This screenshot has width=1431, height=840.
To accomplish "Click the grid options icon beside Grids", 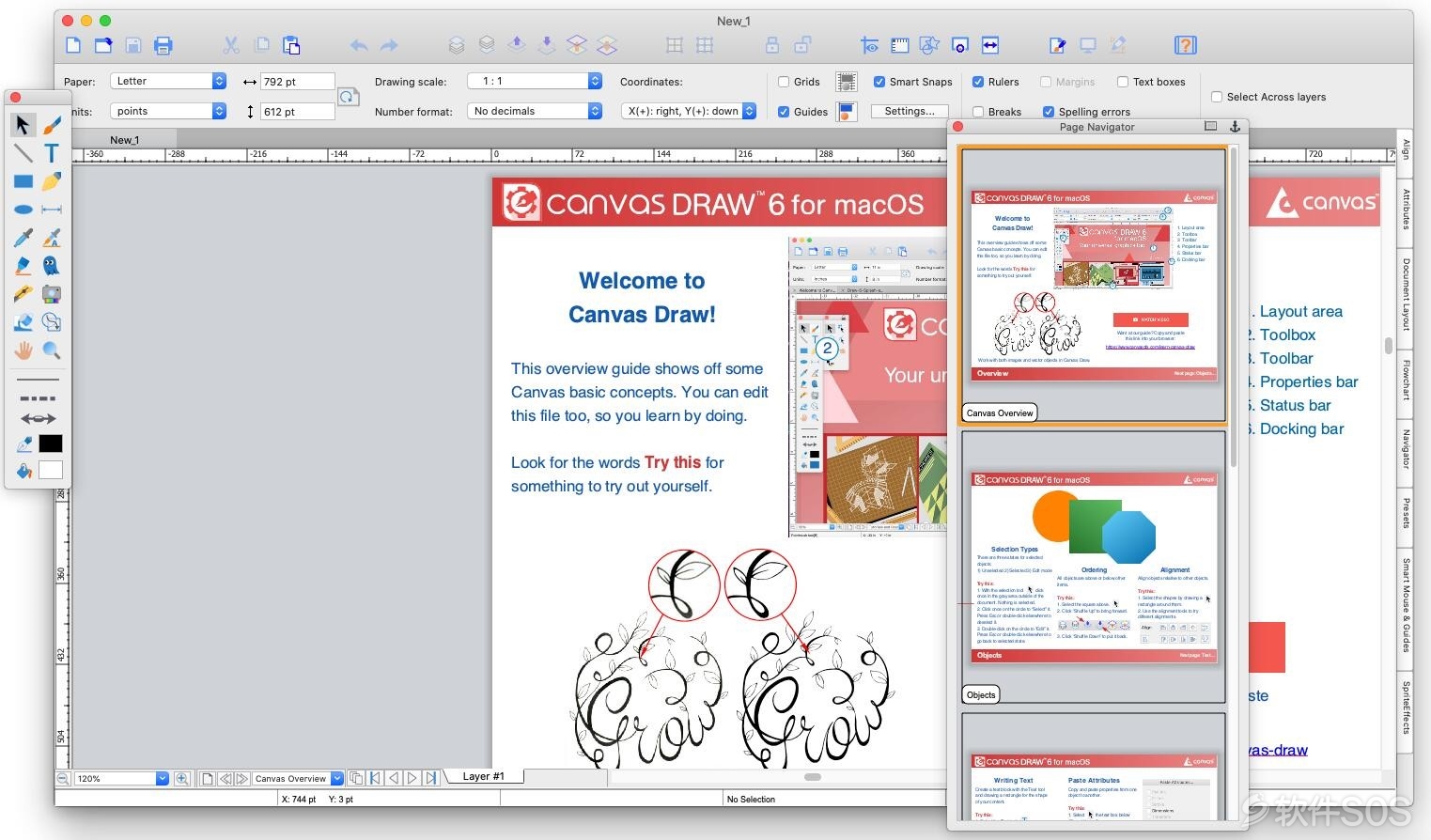I will point(847,82).
